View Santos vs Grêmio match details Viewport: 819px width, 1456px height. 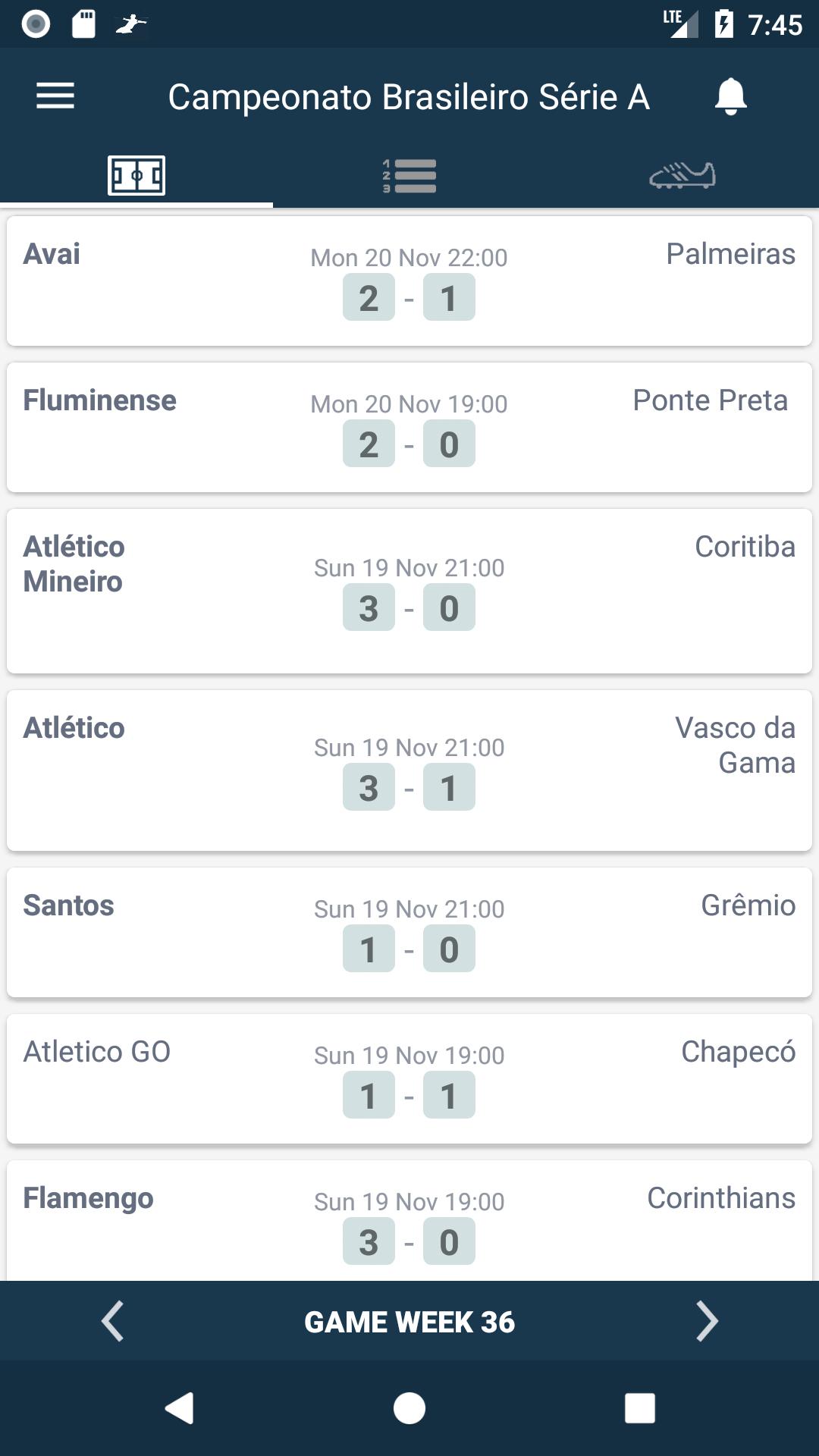click(409, 933)
